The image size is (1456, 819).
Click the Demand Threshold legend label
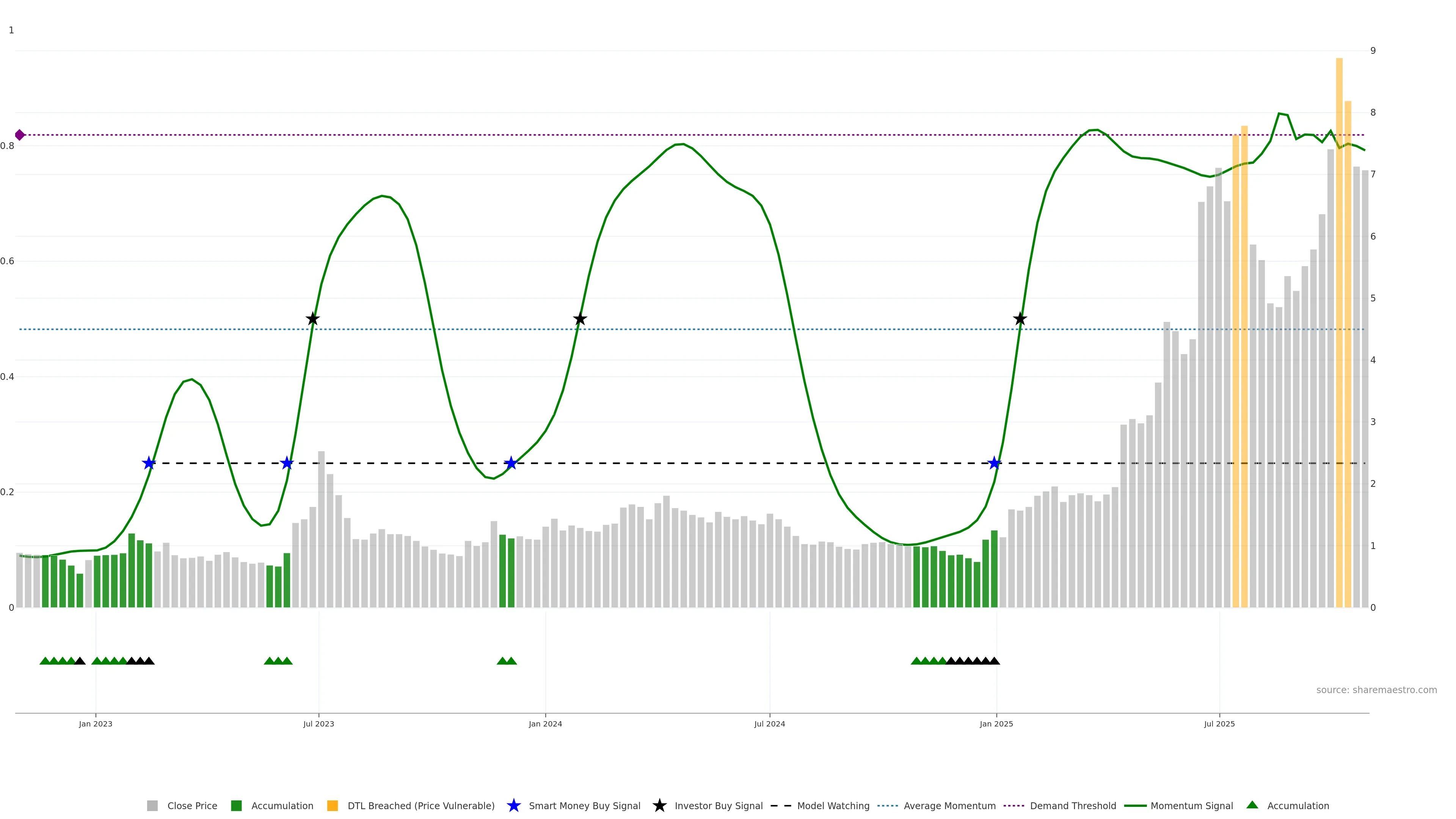pos(1072,806)
